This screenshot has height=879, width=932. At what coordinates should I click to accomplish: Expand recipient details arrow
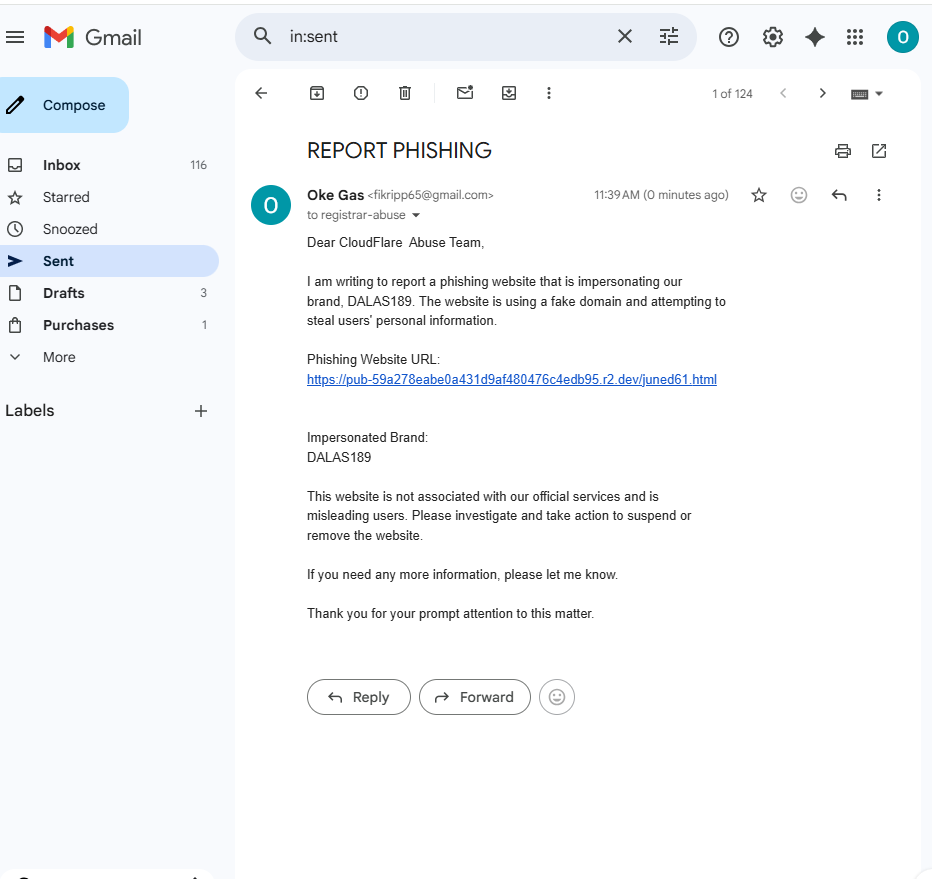[416, 215]
